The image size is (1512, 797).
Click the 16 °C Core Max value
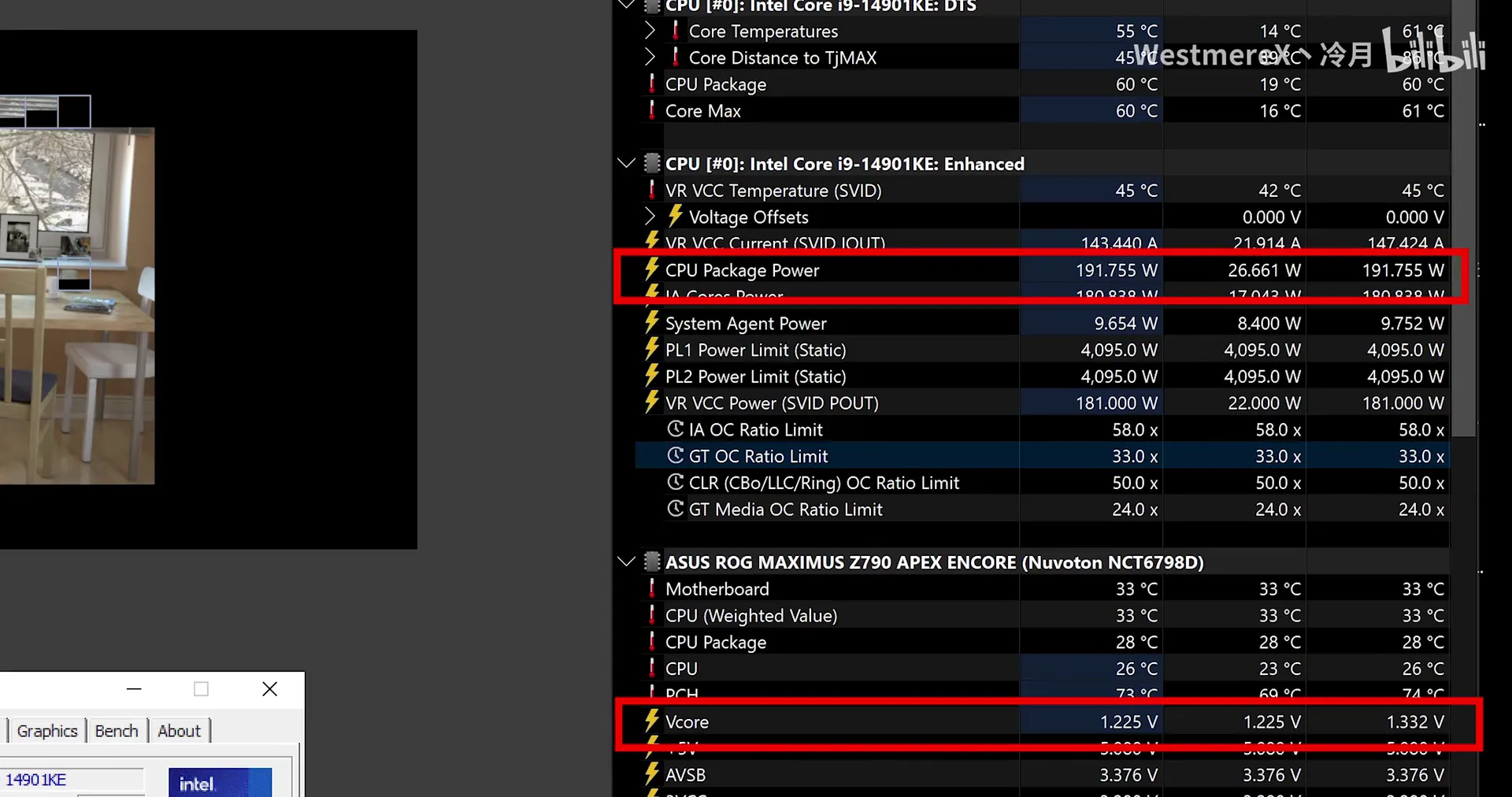(1280, 111)
